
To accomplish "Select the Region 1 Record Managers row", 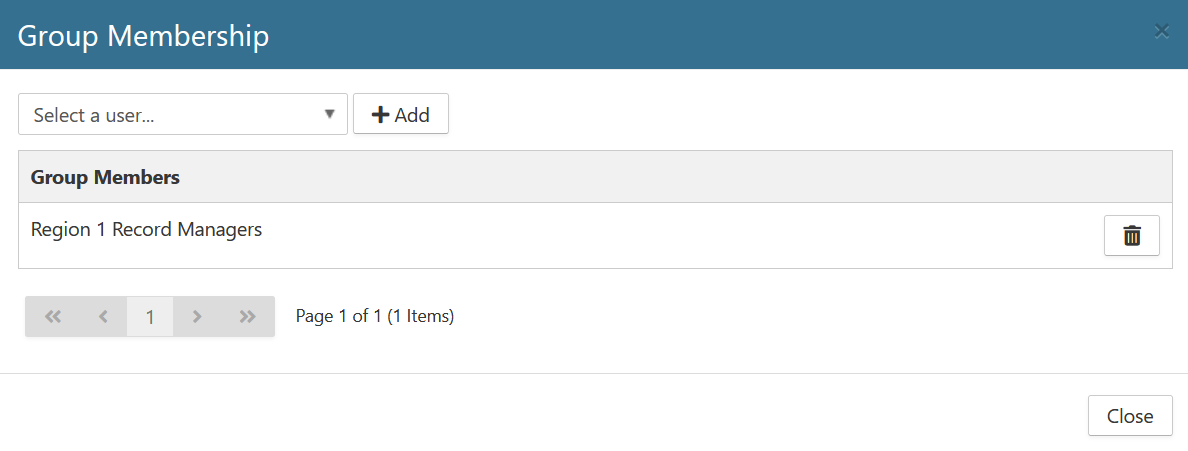I will point(146,230).
